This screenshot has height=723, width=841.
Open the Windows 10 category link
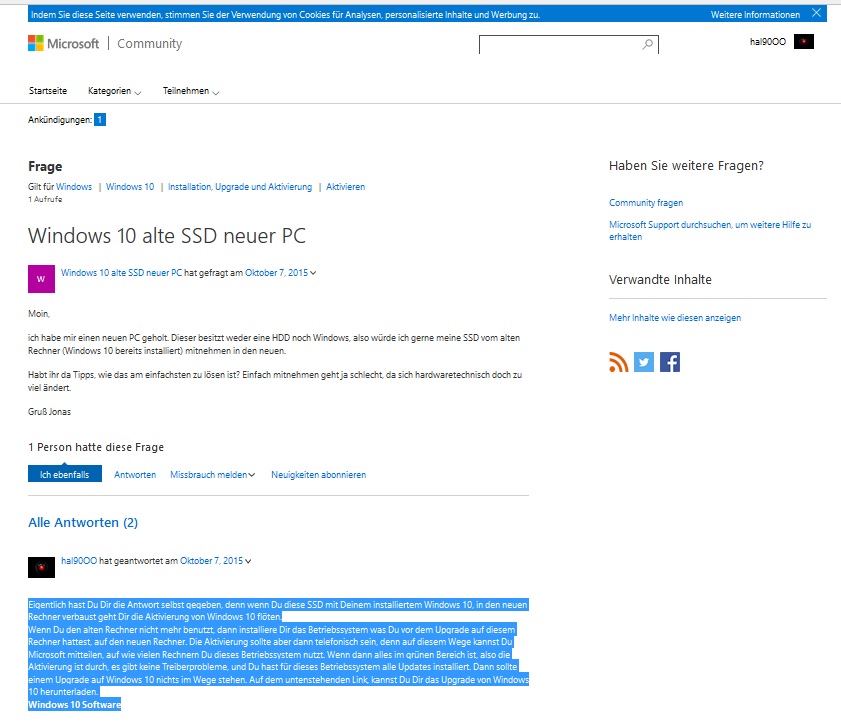click(x=130, y=187)
